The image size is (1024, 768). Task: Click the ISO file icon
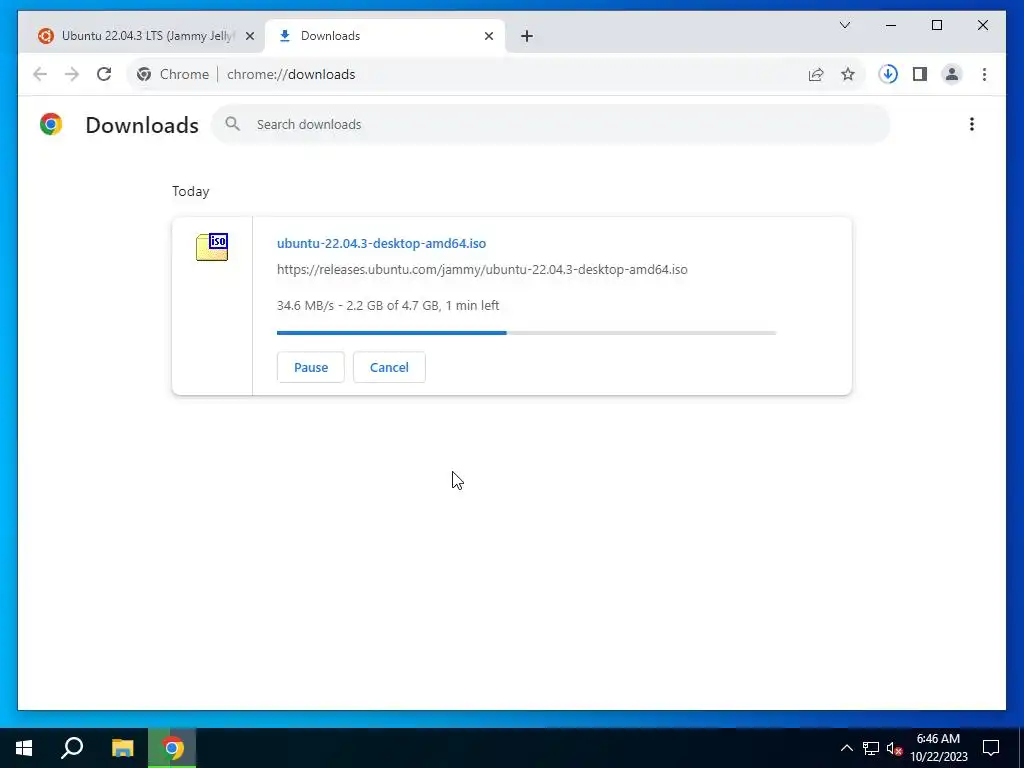pos(212,247)
